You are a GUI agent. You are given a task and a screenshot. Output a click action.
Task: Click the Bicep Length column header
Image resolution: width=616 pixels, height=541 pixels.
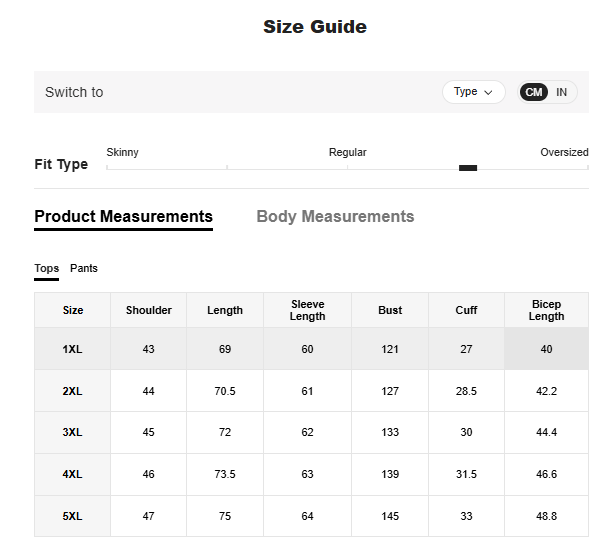tap(546, 310)
